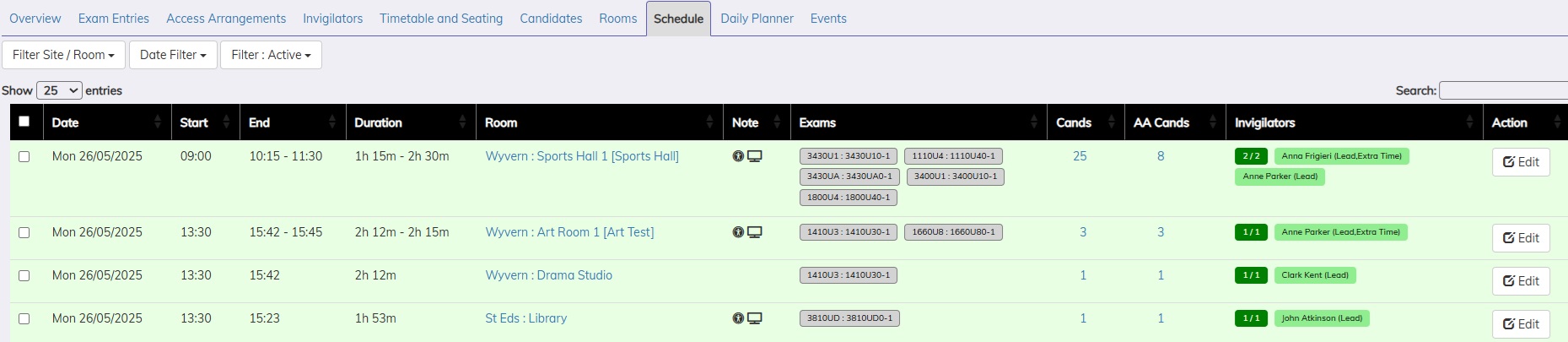The height and width of the screenshot is (342, 1568).
Task: Open the Invigilators tab
Action: click(332, 19)
